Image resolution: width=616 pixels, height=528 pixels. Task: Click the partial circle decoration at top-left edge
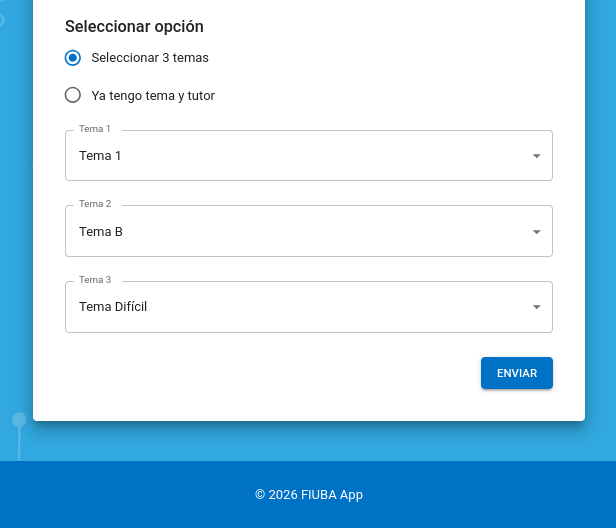pos(1,19)
